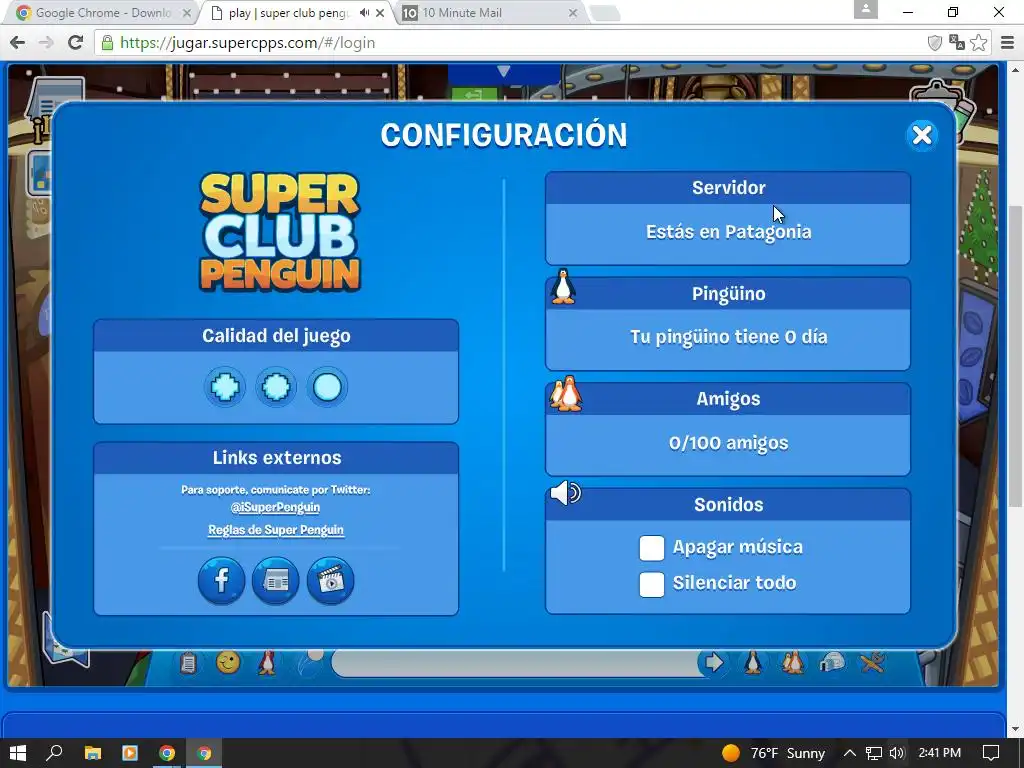Click the speaker icon on Sonidos panel
Image resolution: width=1024 pixels, height=768 pixels.
(x=566, y=493)
